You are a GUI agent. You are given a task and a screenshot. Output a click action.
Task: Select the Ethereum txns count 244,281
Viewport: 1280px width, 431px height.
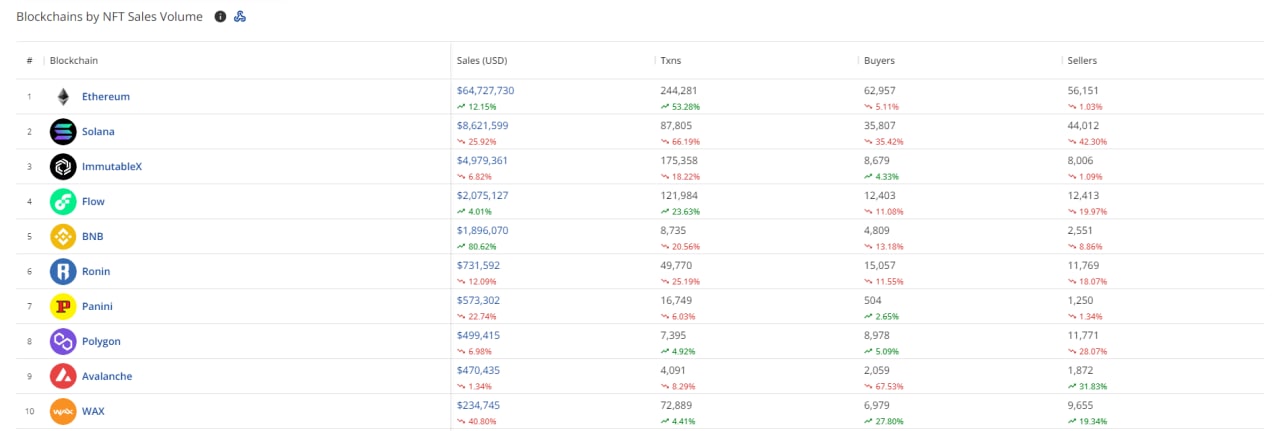coord(679,90)
